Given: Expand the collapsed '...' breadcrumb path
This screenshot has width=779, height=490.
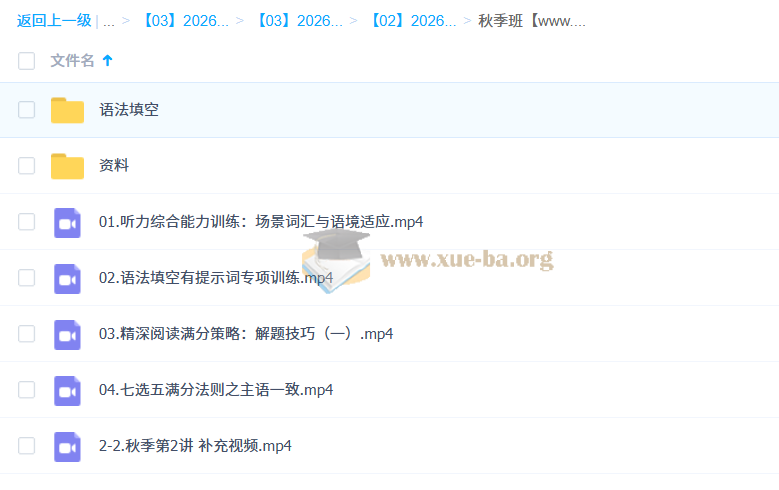Looking at the screenshot, I should point(109,21).
